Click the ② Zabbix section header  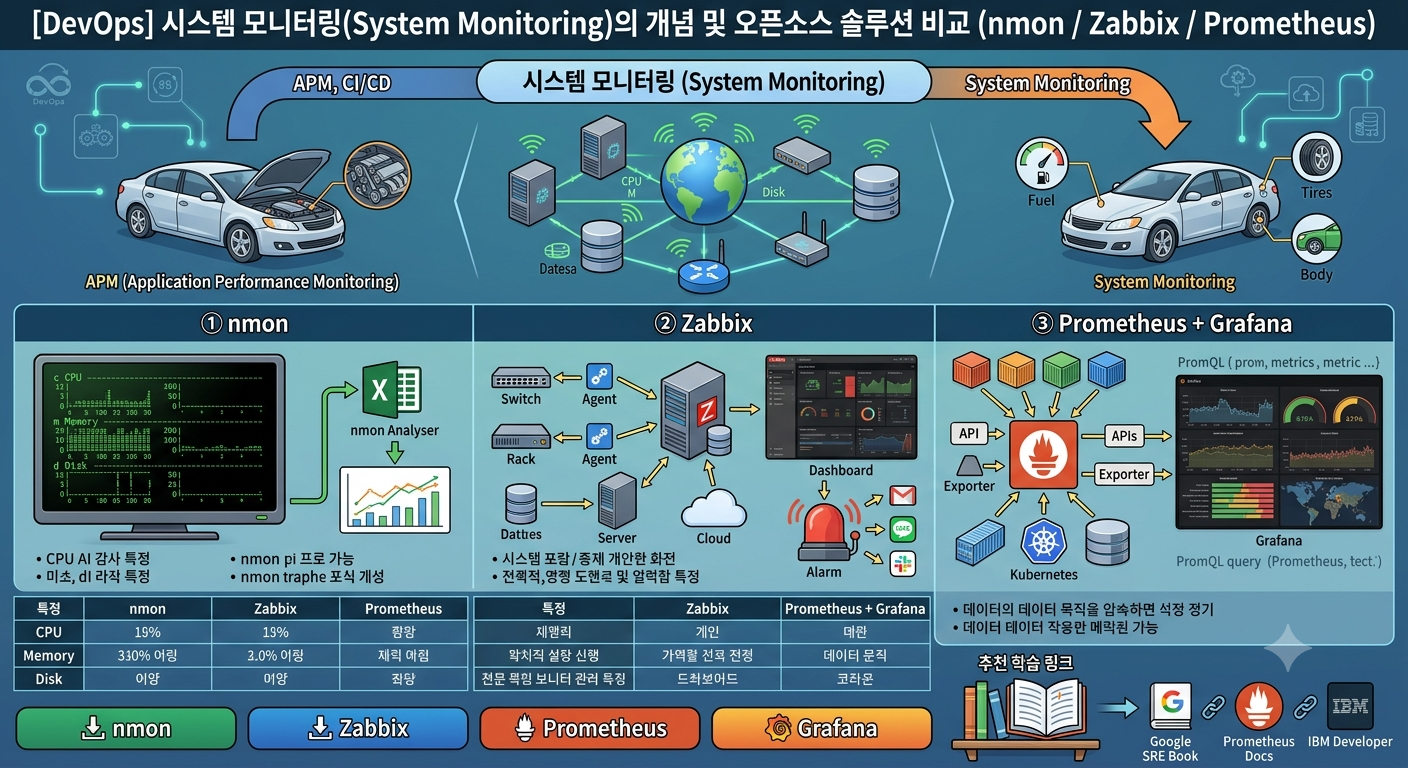703,323
